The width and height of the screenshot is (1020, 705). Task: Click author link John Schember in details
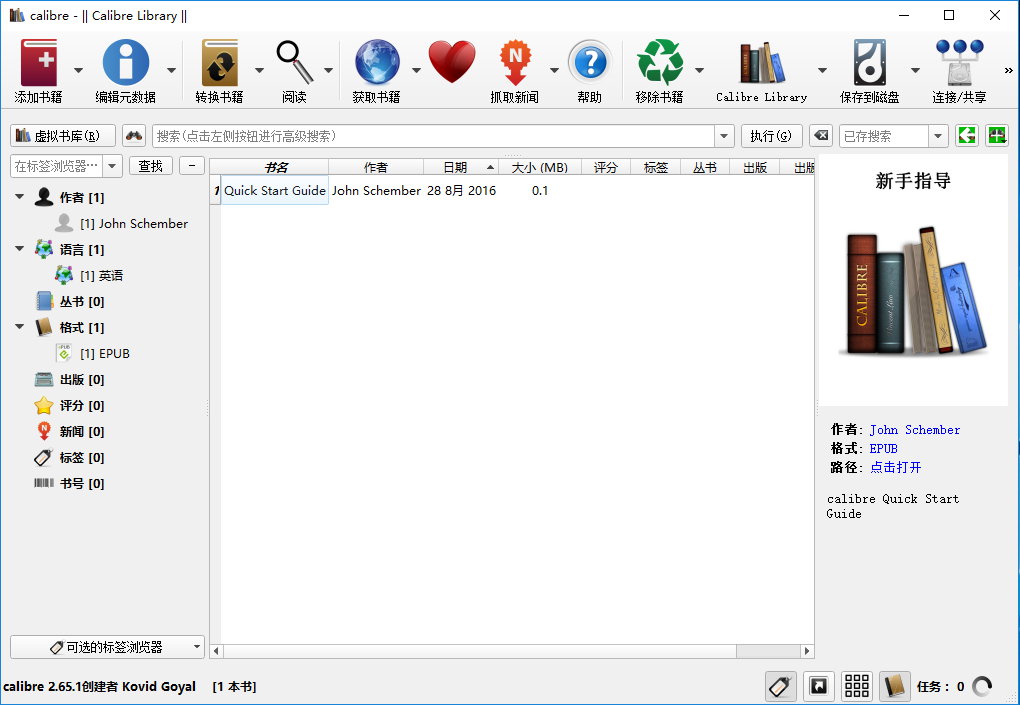(x=915, y=430)
